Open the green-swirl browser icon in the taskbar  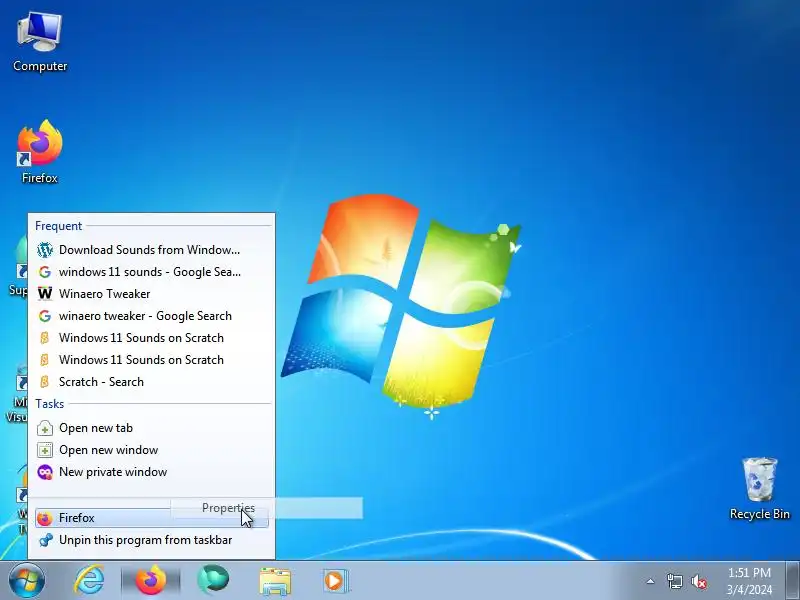pos(213,581)
